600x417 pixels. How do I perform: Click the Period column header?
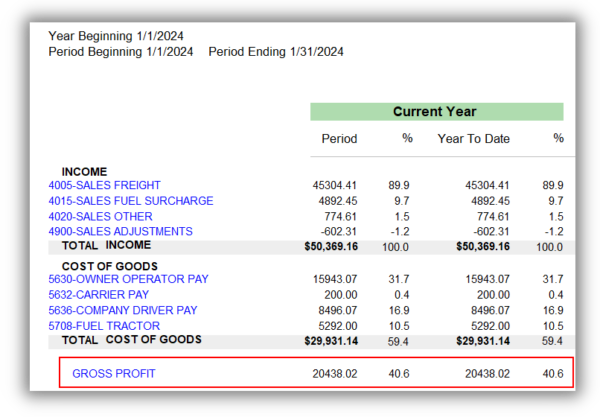tap(339, 138)
